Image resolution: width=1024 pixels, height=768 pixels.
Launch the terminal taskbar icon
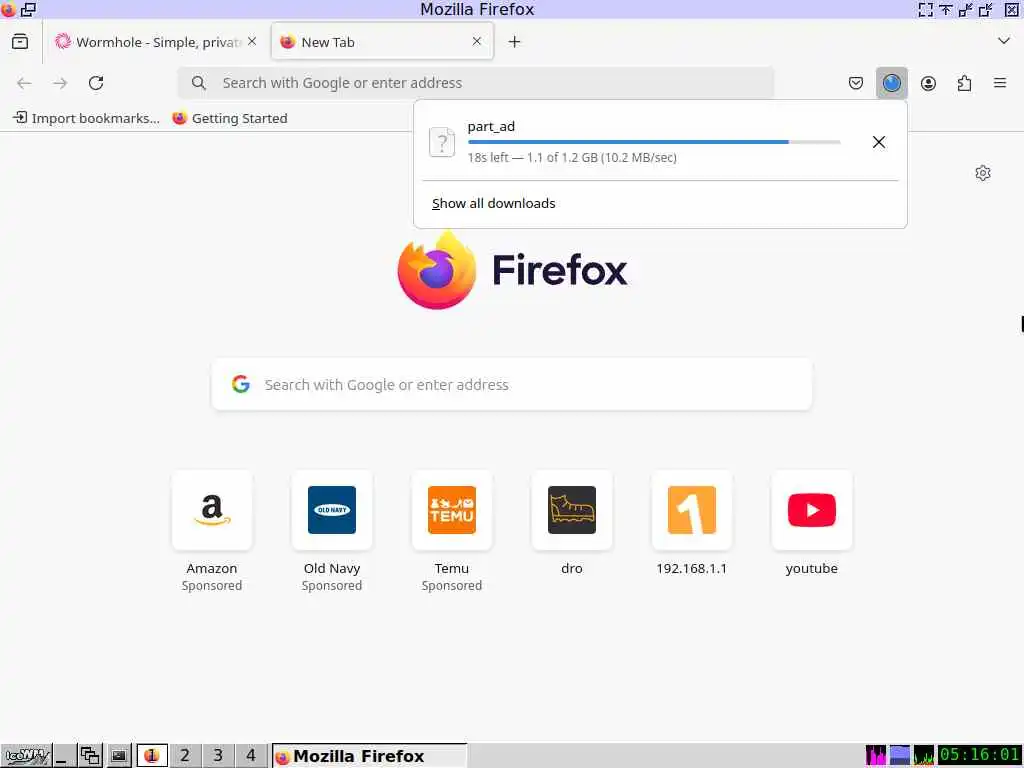tap(118, 756)
